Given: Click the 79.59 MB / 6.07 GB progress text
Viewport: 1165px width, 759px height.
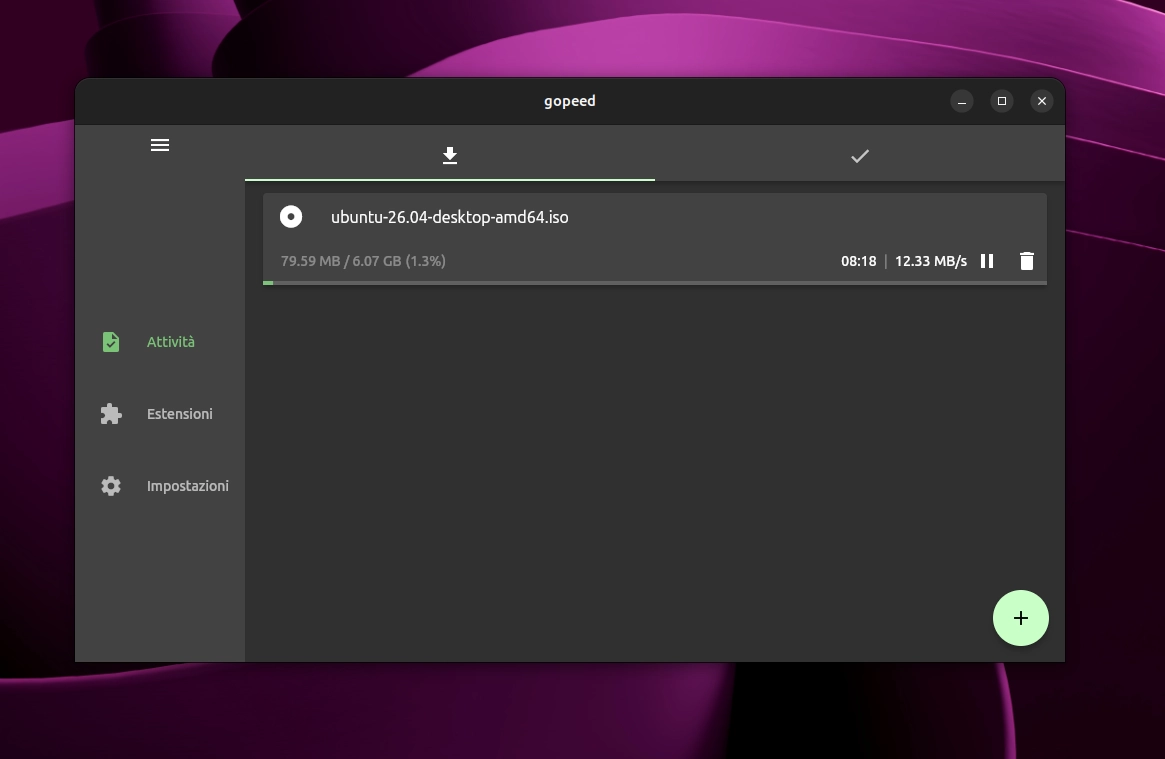Looking at the screenshot, I should [x=363, y=261].
